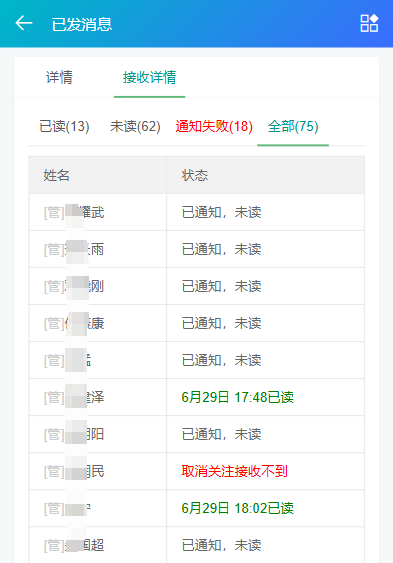Viewport: 393px width, 563px height.
Task: Show the 未读(62) filter list
Action: pos(135,126)
